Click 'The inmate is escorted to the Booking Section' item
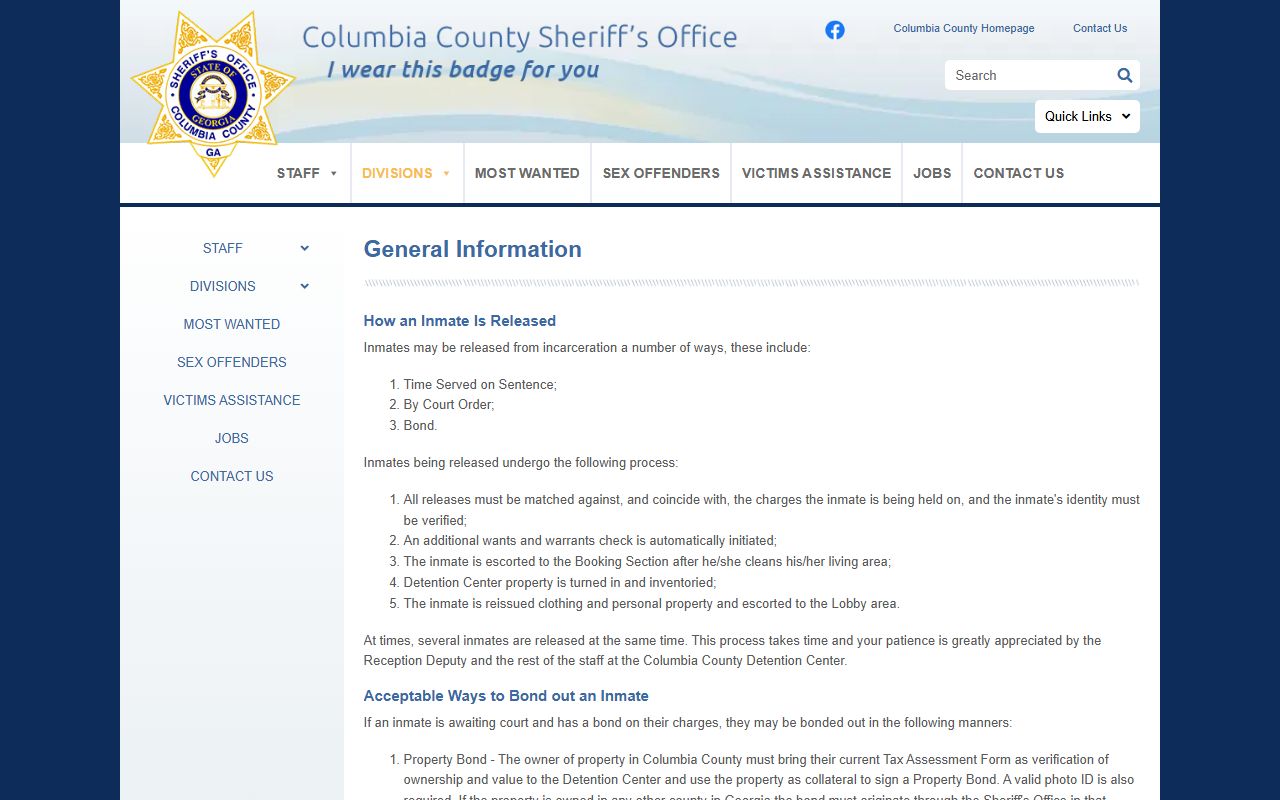The image size is (1280, 800). (647, 562)
